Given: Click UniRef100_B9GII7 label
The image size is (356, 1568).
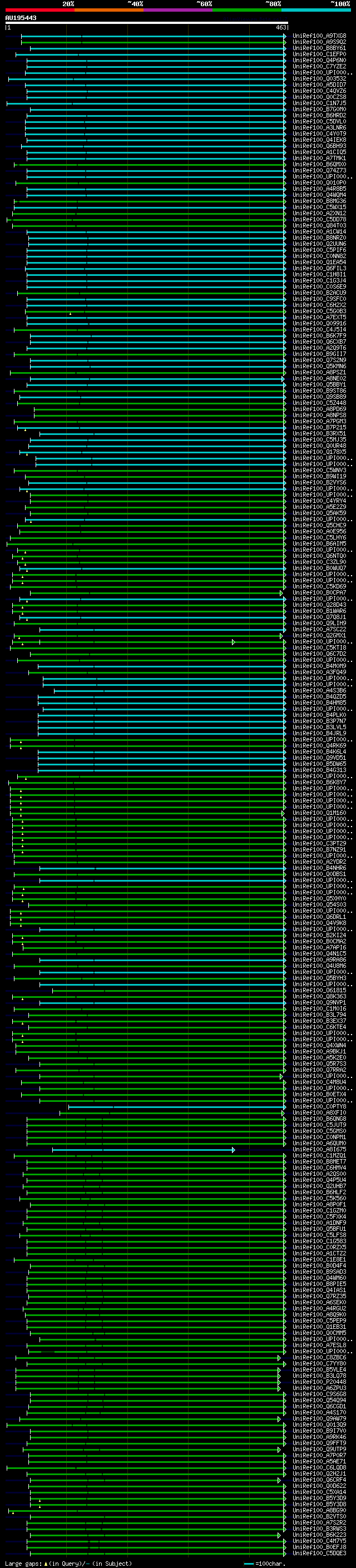Looking at the screenshot, I should tap(319, 354).
